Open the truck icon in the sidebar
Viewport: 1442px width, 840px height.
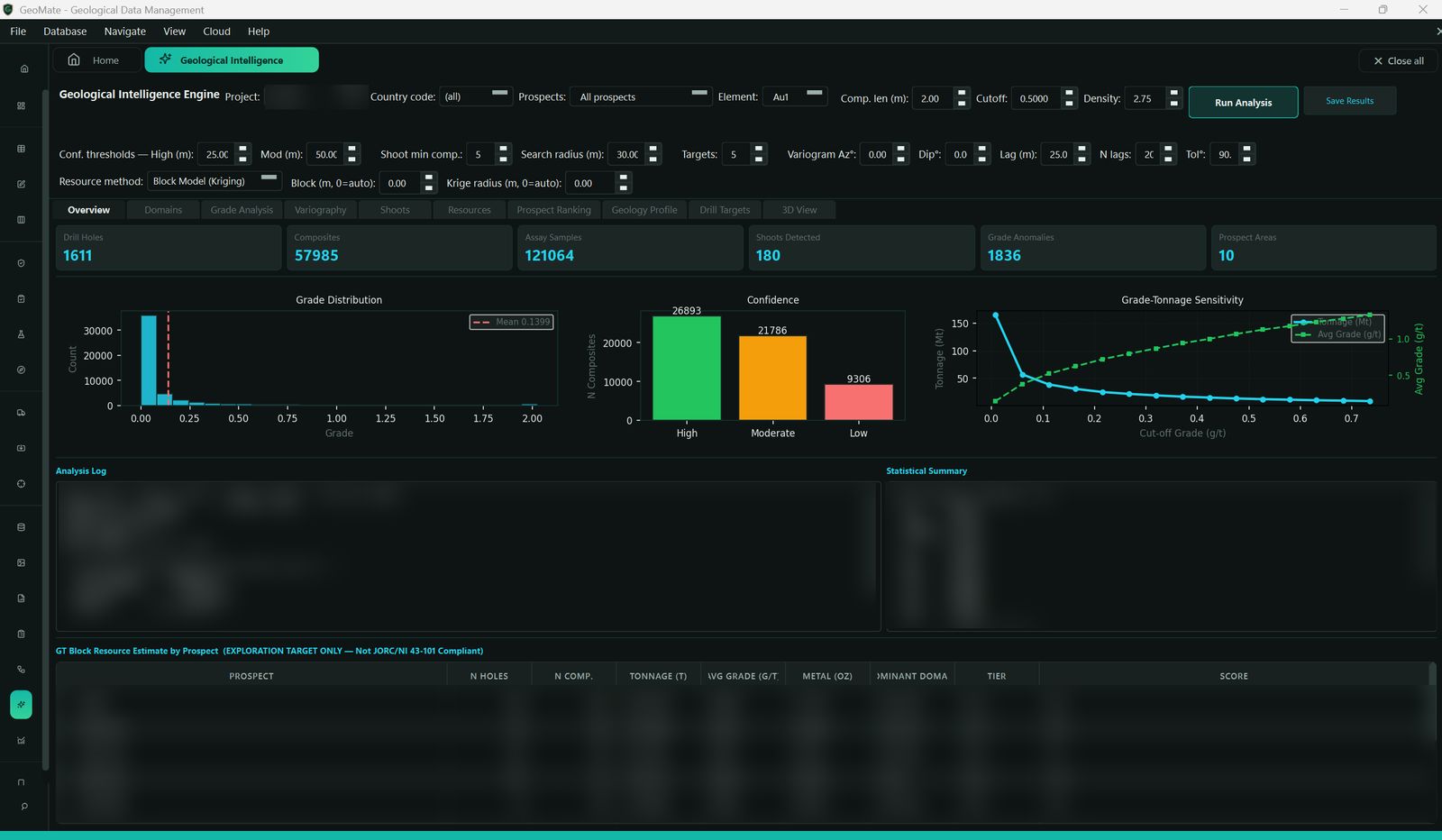pos(21,413)
